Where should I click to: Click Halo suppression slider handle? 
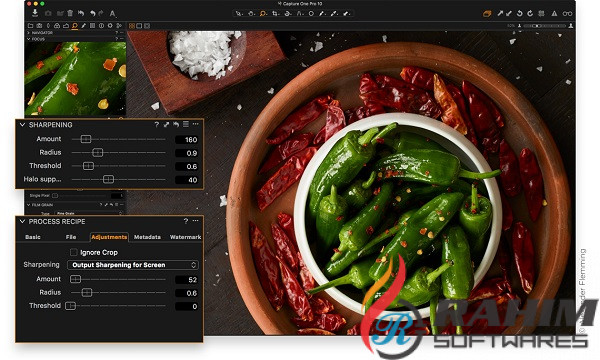pyautogui.click(x=109, y=179)
